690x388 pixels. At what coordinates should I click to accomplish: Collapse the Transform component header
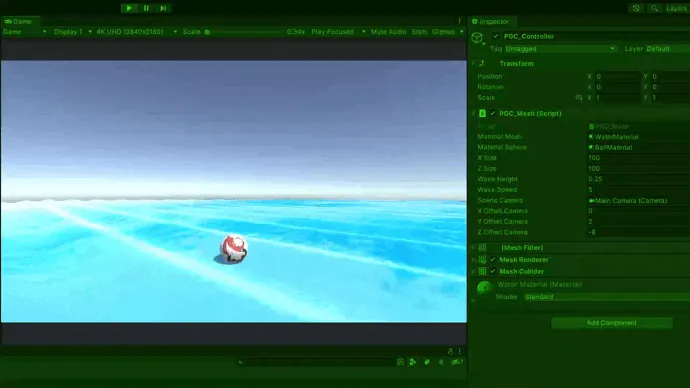580,63
